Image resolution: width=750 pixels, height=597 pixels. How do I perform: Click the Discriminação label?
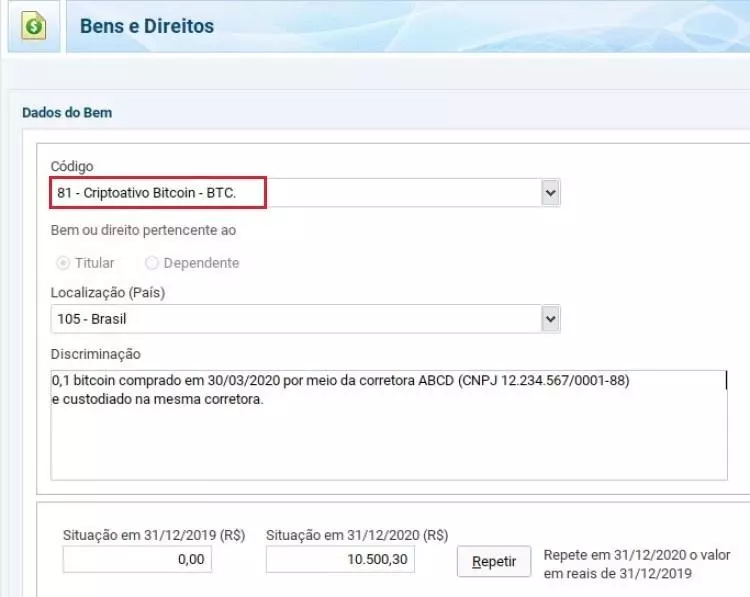coord(96,354)
